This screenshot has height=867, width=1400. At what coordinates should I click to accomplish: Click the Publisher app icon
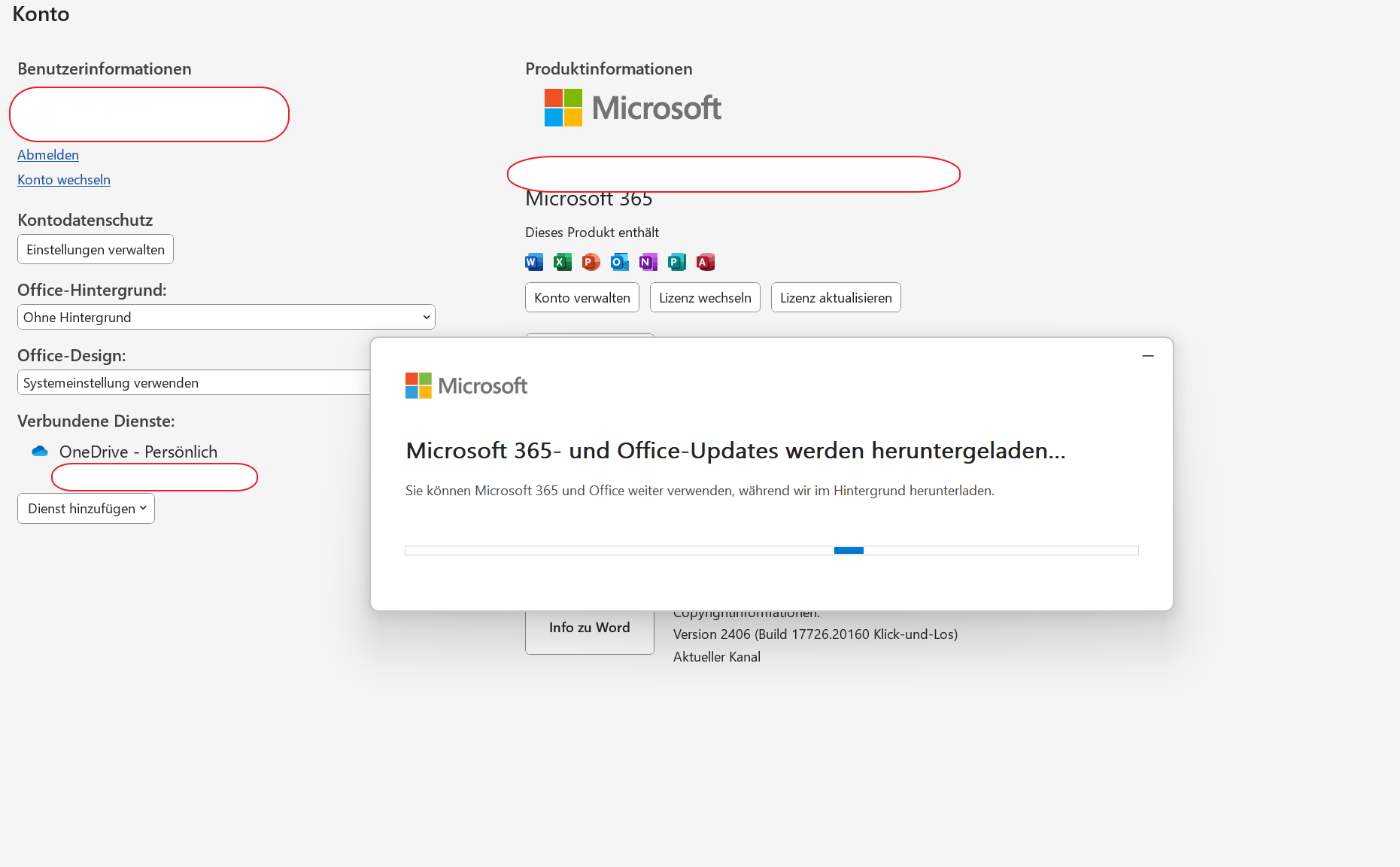[677, 262]
